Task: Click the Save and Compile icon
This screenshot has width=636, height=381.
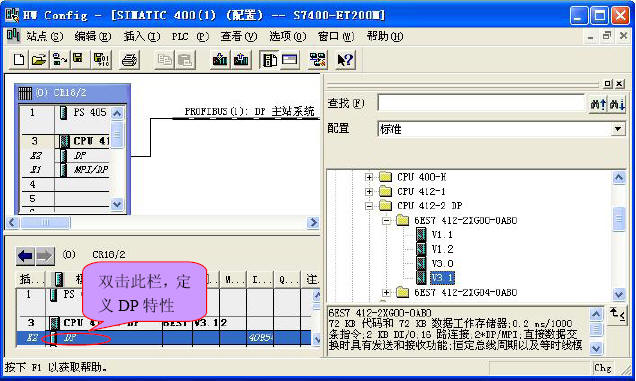Action: coord(101,60)
